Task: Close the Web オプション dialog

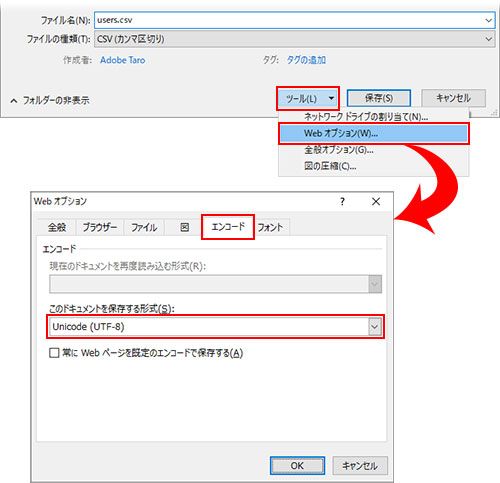Action: coord(376,201)
